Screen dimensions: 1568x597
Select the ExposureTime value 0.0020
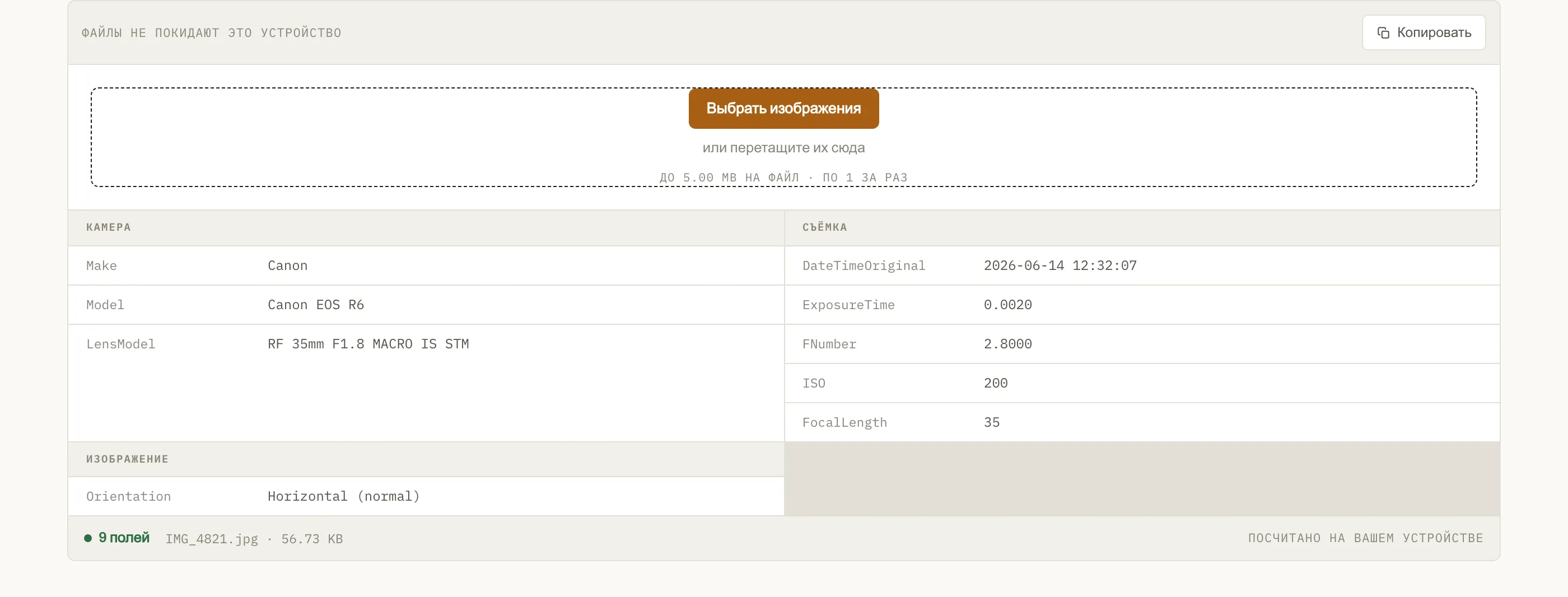pos(1007,305)
